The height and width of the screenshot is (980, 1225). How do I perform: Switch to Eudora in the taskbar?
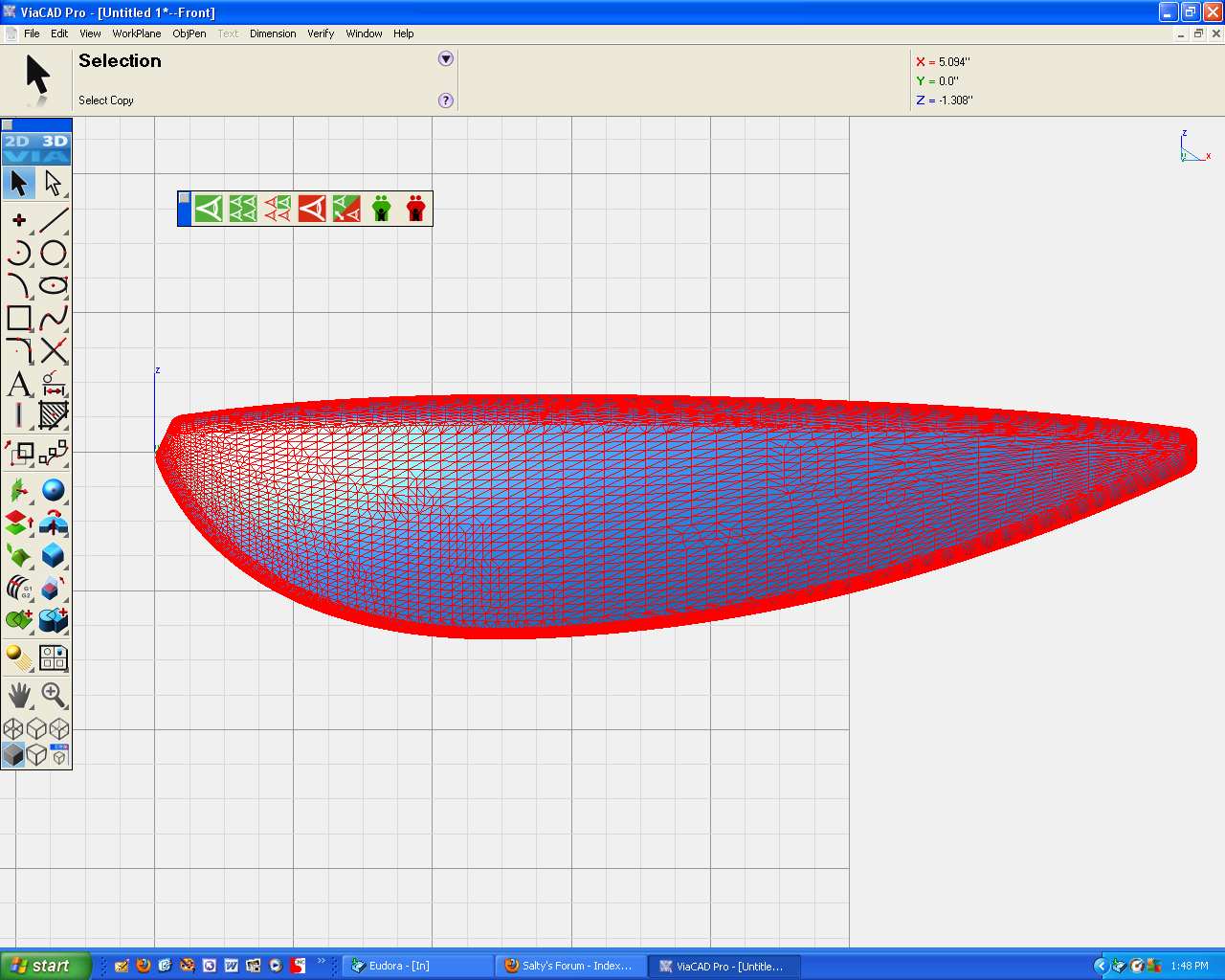pyautogui.click(x=417, y=966)
